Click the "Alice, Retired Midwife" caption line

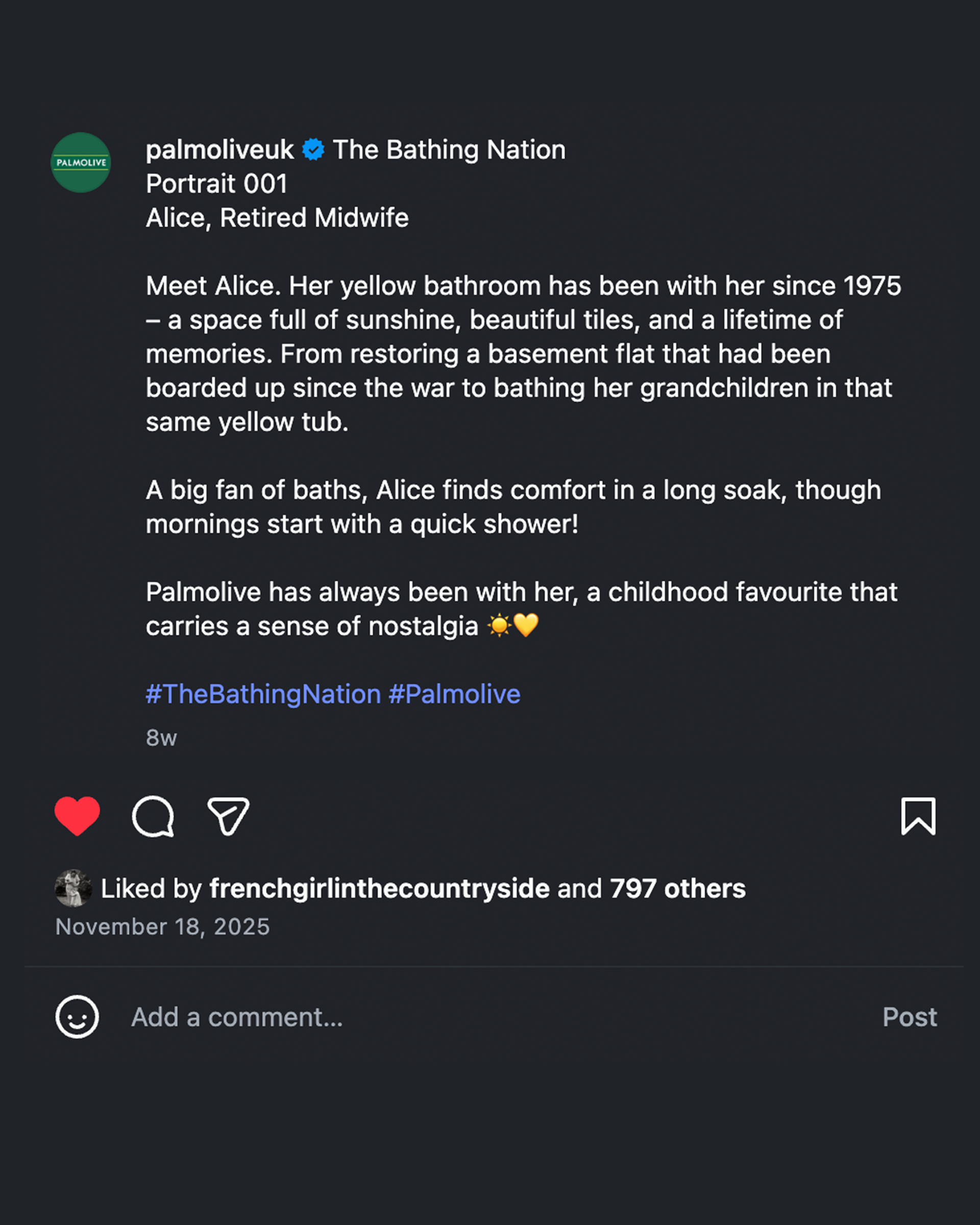[x=277, y=217]
